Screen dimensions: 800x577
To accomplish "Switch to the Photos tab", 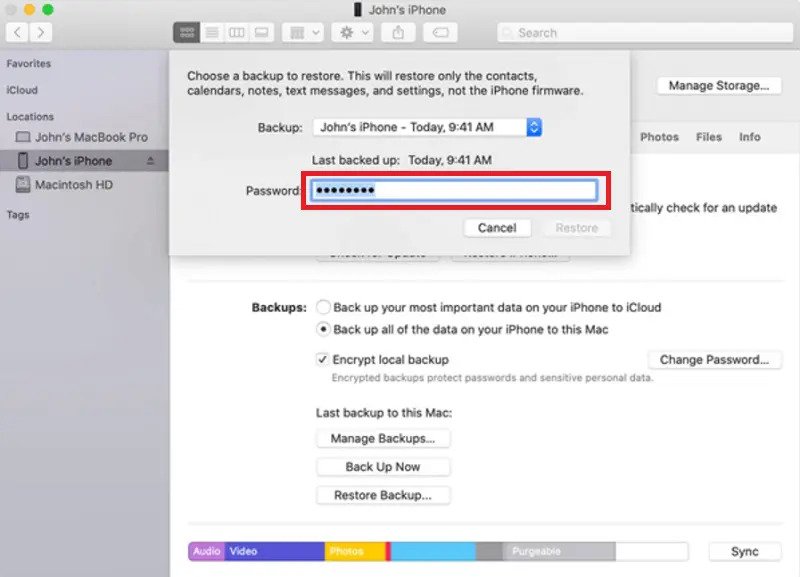I will [659, 137].
